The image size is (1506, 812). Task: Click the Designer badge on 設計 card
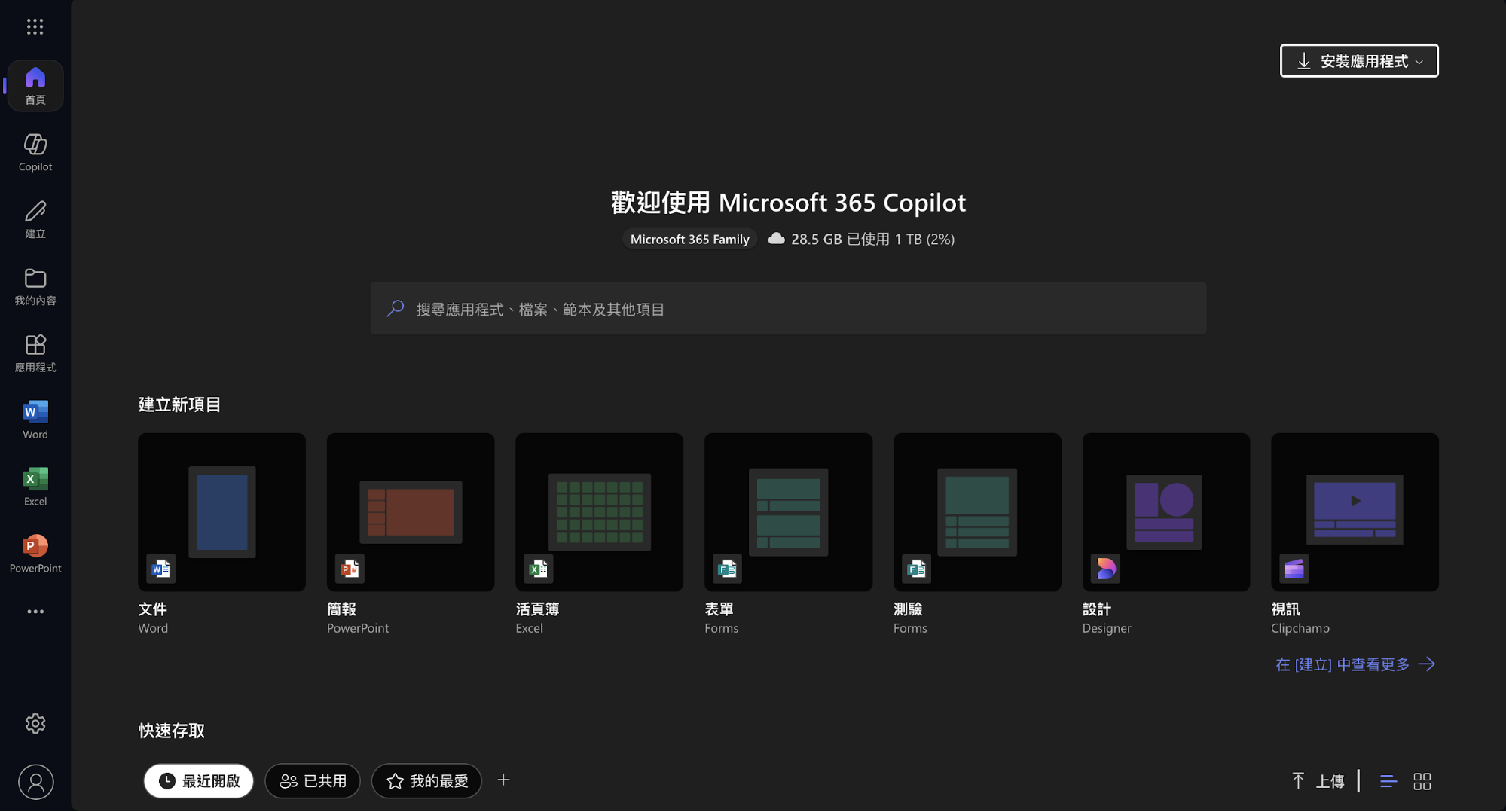click(1105, 569)
